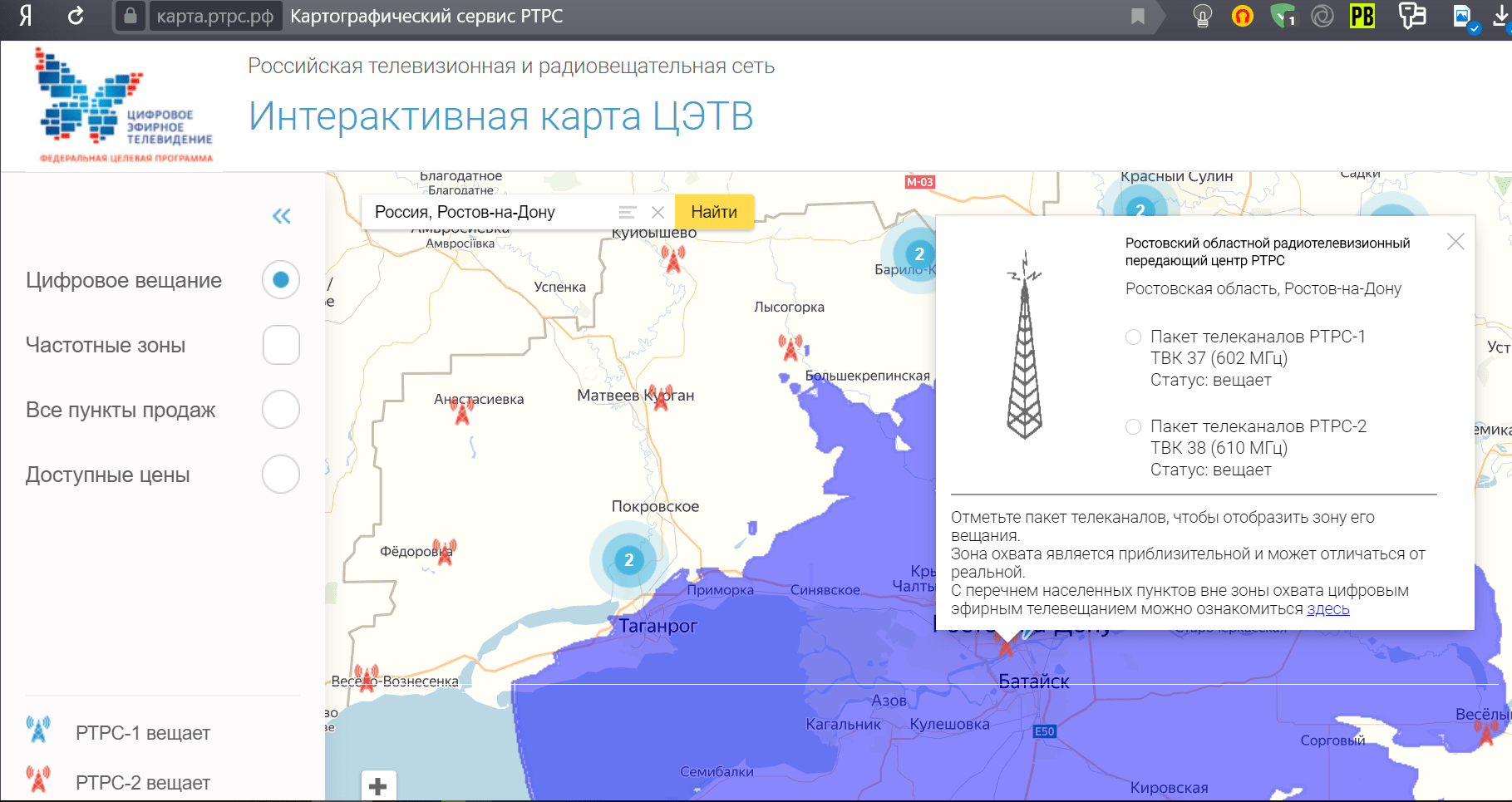The width and height of the screenshot is (1512, 802).
Task: Choose Пакет телеканалов РТРС-2 radio button
Action: [x=1133, y=426]
